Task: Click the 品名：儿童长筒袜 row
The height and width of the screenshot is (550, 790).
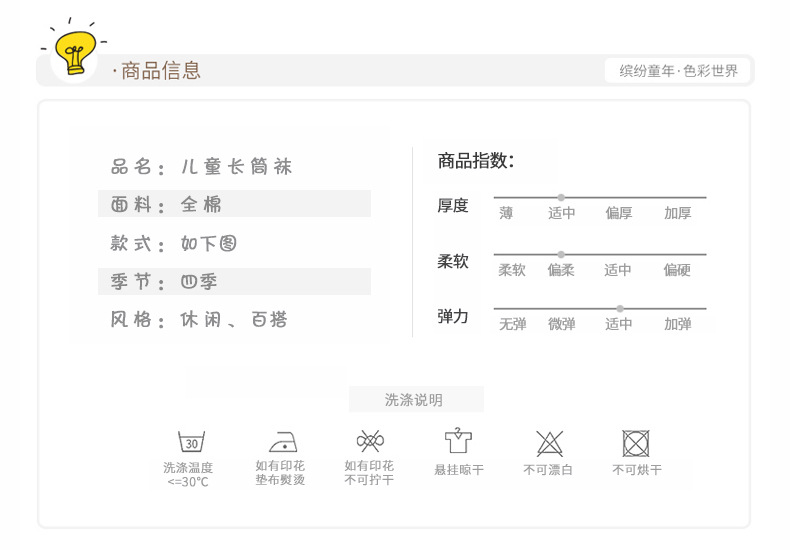Action: 201,166
